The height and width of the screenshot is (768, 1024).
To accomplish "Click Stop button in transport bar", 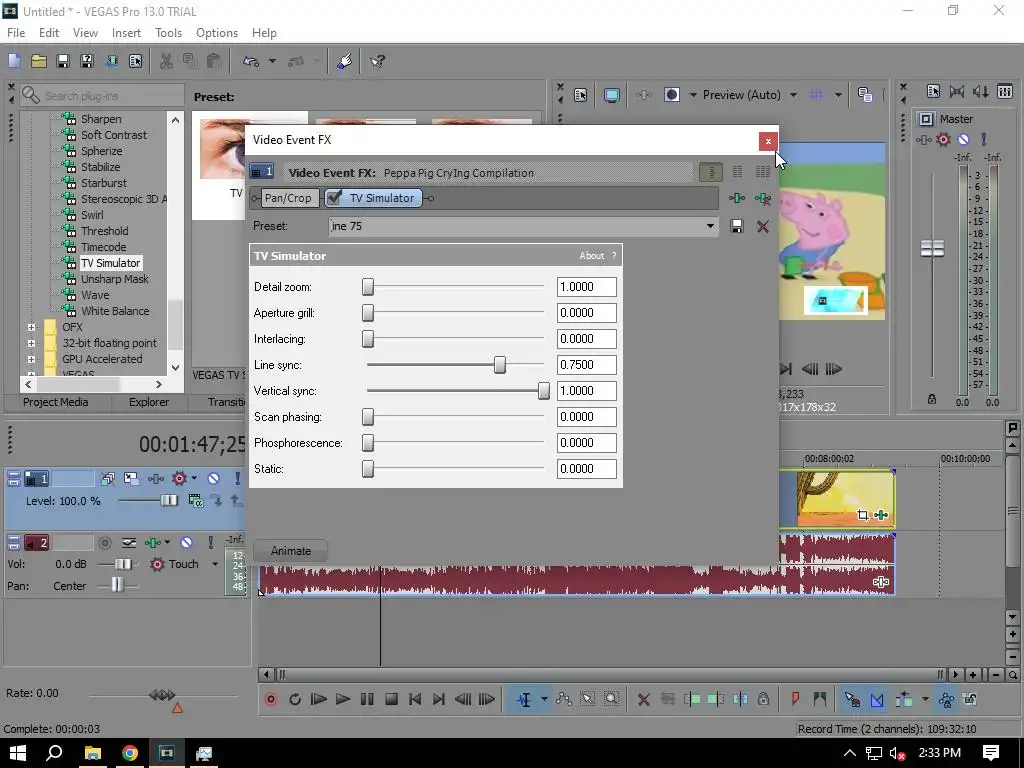I will point(391,699).
